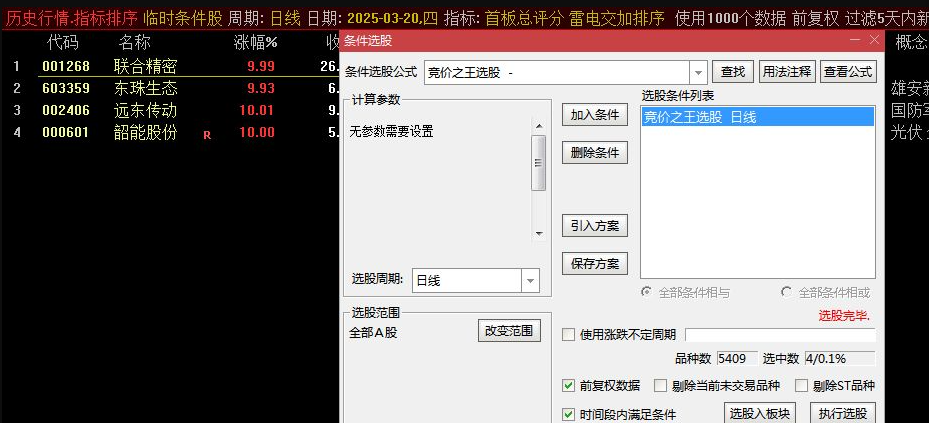Click the 计算参数 scrollbar thumb
Screen dimensions: 929x423
point(539,163)
